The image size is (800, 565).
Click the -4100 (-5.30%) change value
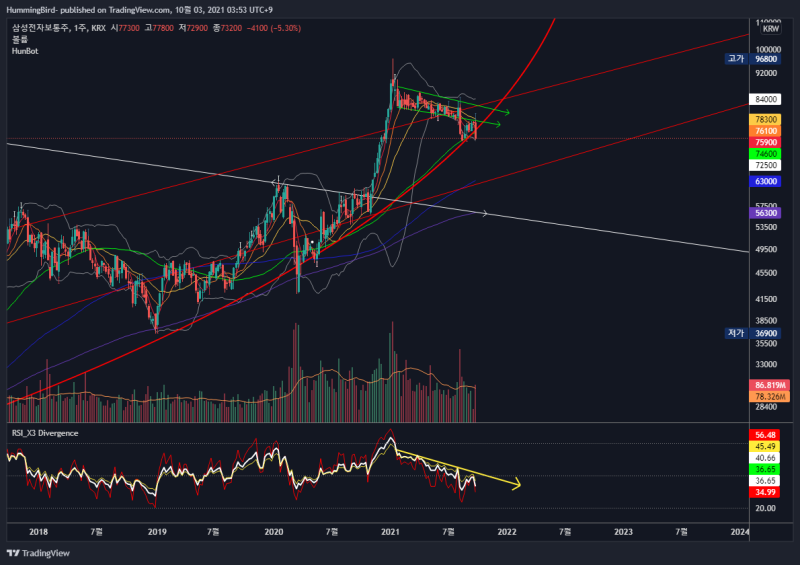[x=273, y=28]
